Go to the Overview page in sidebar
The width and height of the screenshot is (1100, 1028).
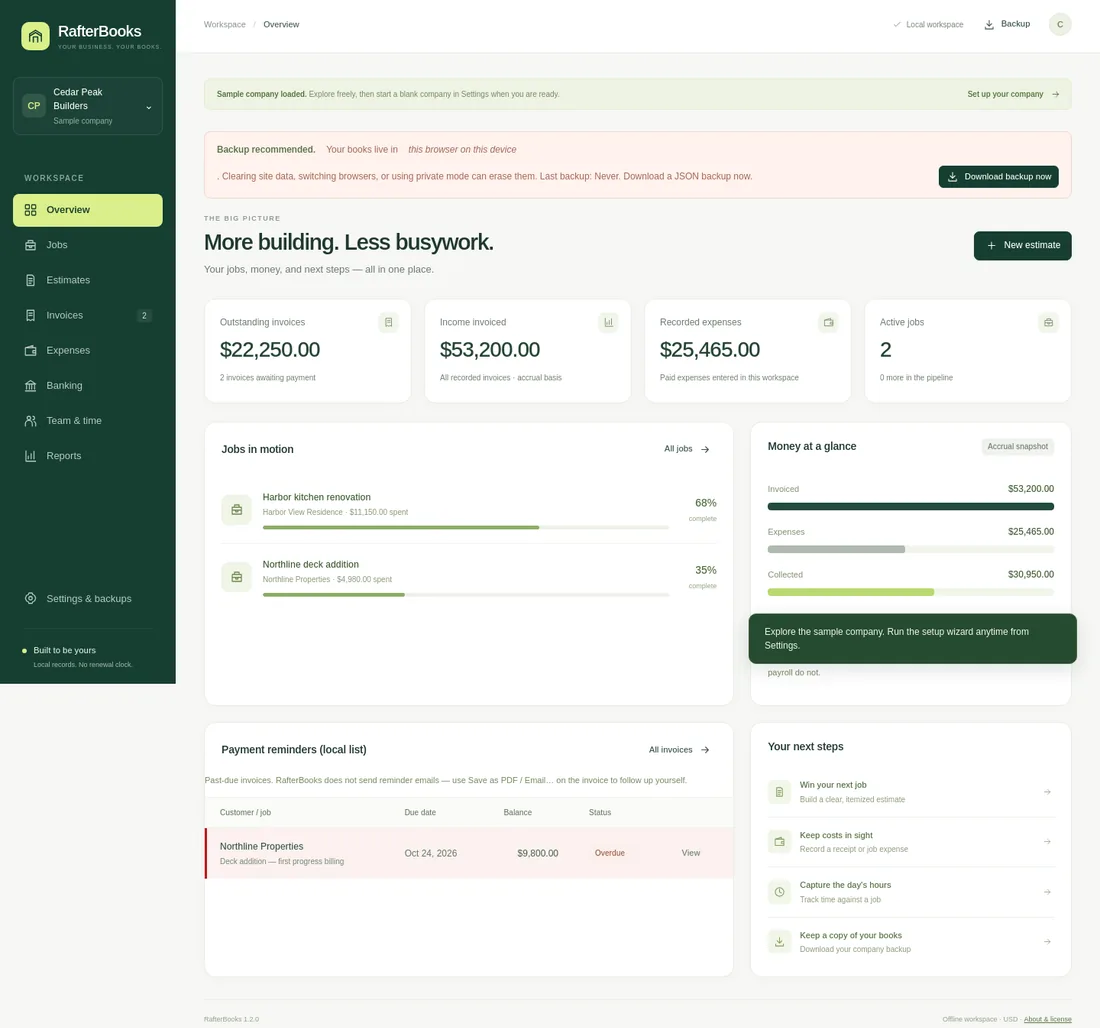(88, 210)
